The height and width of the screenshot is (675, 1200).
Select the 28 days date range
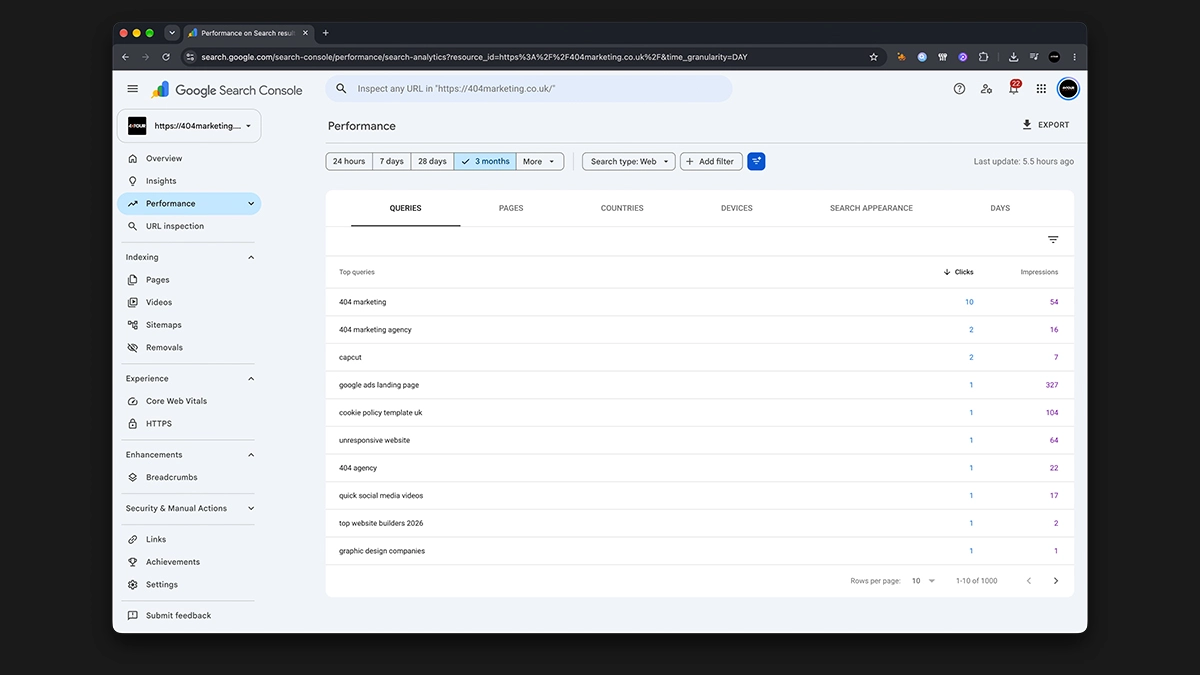pyautogui.click(x=432, y=161)
